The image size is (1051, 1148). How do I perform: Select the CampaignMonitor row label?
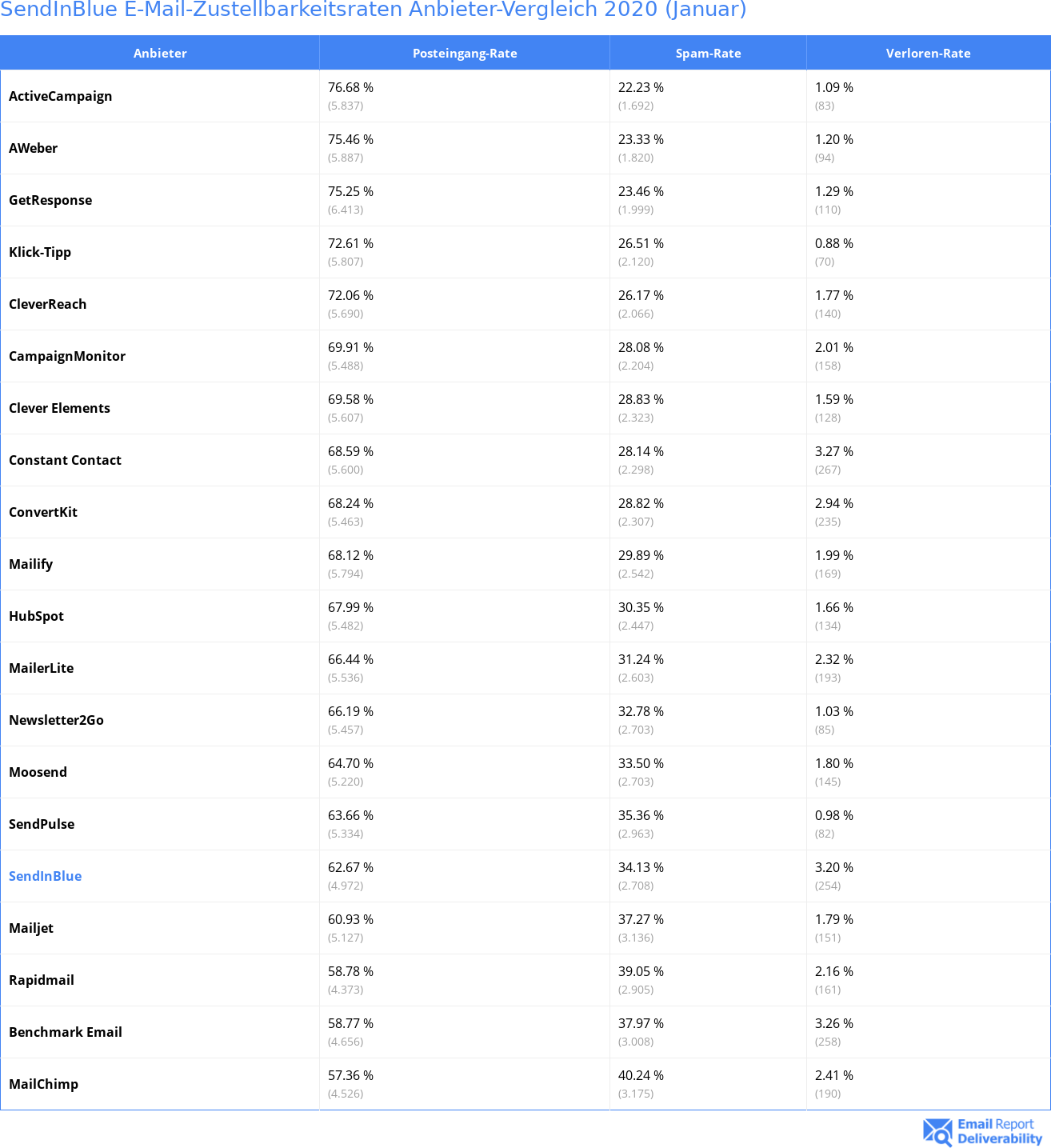67,356
